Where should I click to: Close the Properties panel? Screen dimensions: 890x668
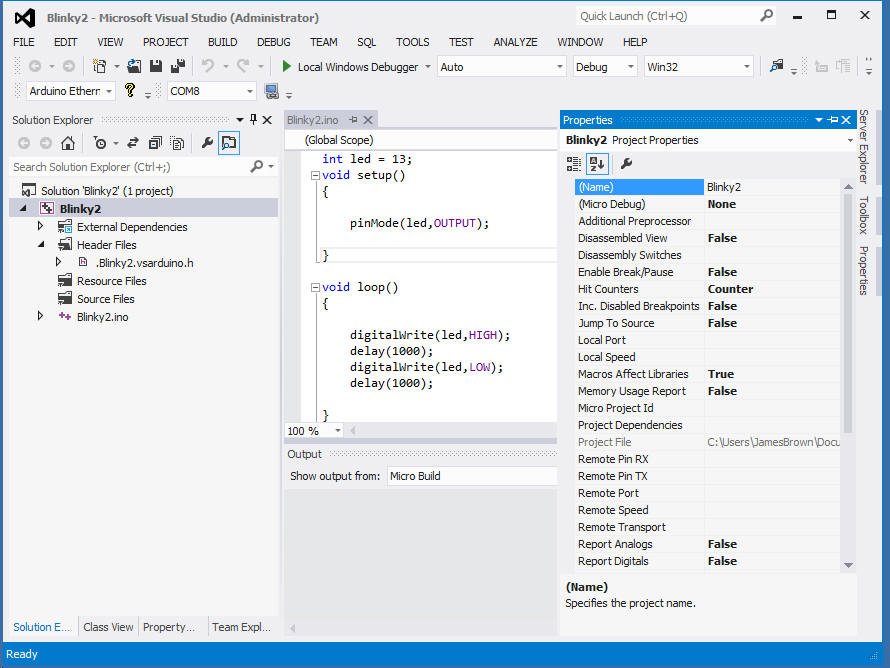(x=846, y=120)
